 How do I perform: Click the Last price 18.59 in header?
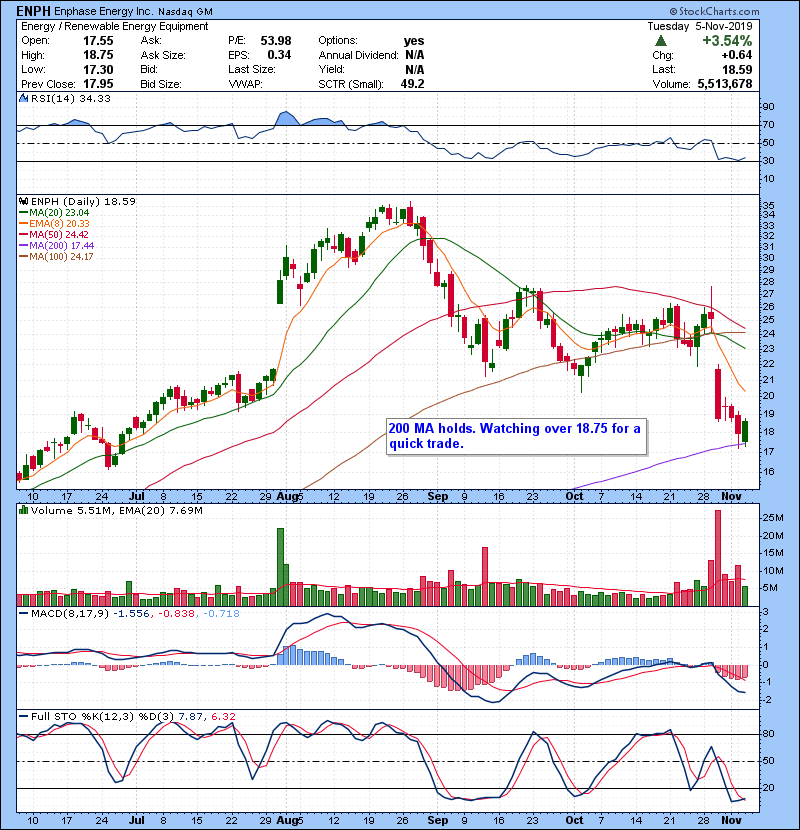tap(737, 69)
